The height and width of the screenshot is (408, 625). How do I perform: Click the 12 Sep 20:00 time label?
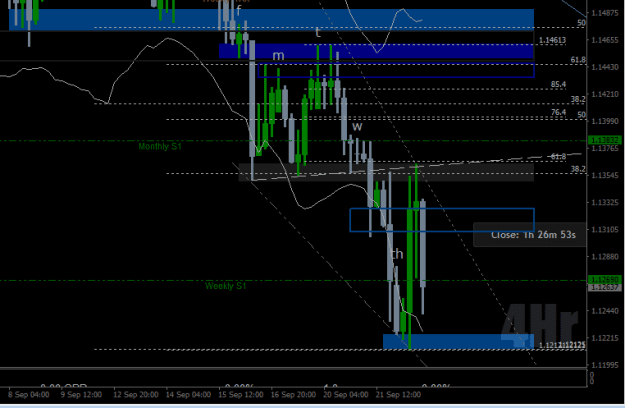[x=136, y=395]
